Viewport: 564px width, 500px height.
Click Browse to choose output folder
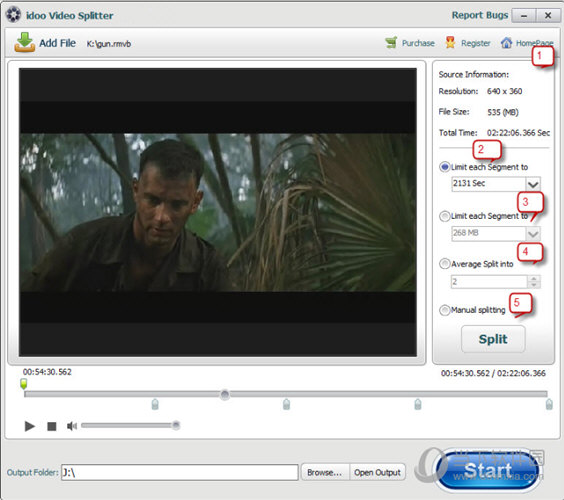pyautogui.click(x=325, y=472)
